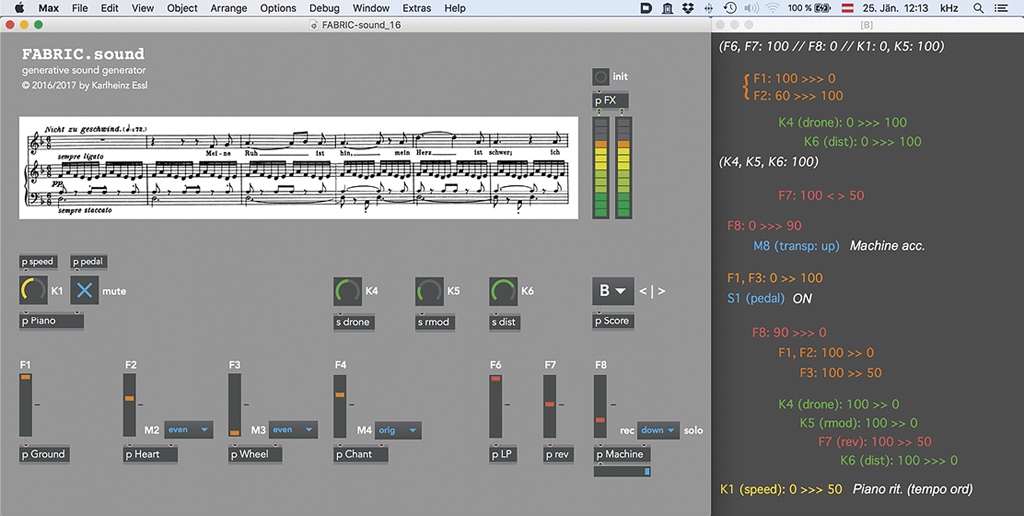Viewport: 1024px width, 516px height.
Task: Click the s rmod send object
Action: pos(435,322)
